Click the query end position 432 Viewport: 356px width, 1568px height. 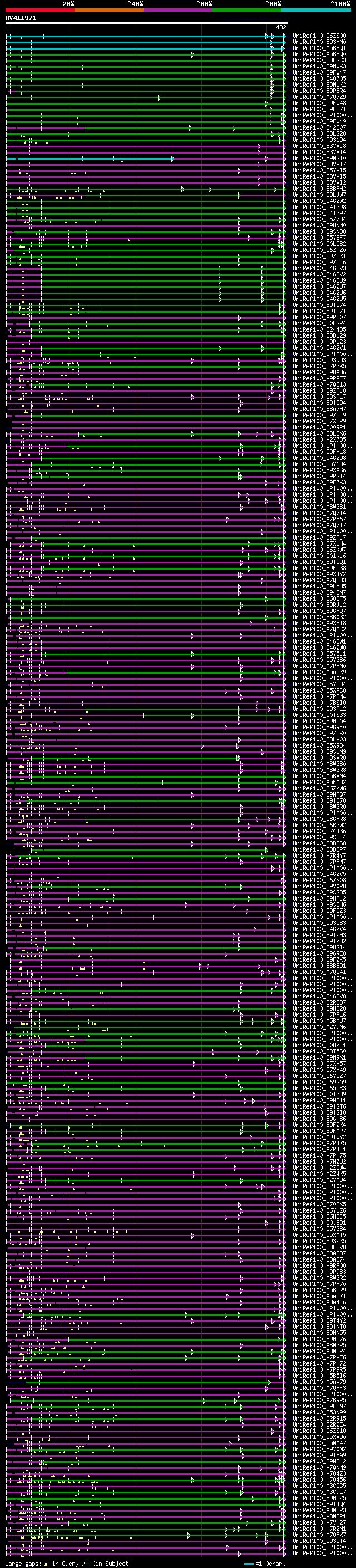280,27
